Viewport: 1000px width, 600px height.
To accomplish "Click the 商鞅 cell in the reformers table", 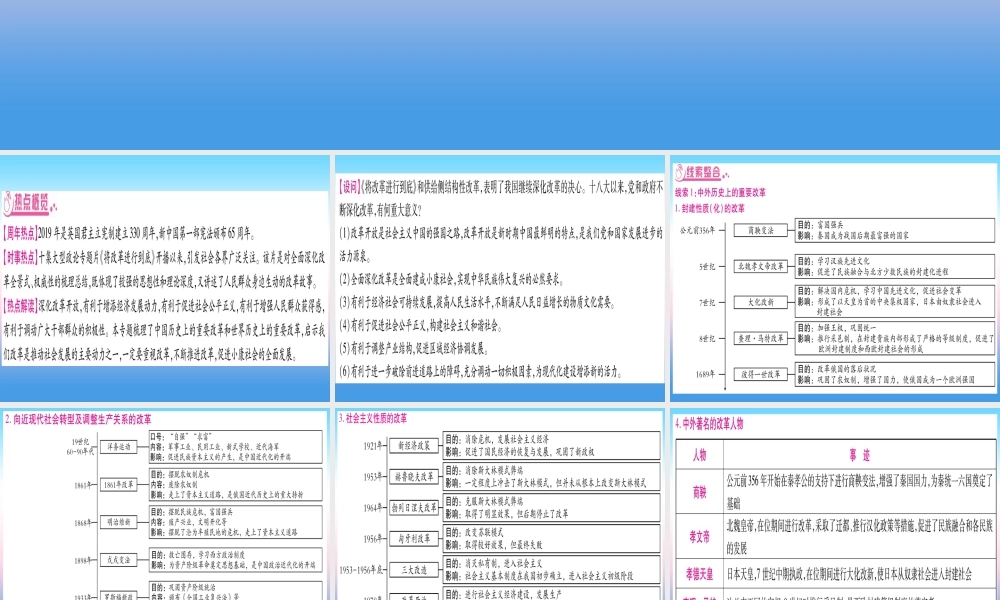I will (x=699, y=492).
